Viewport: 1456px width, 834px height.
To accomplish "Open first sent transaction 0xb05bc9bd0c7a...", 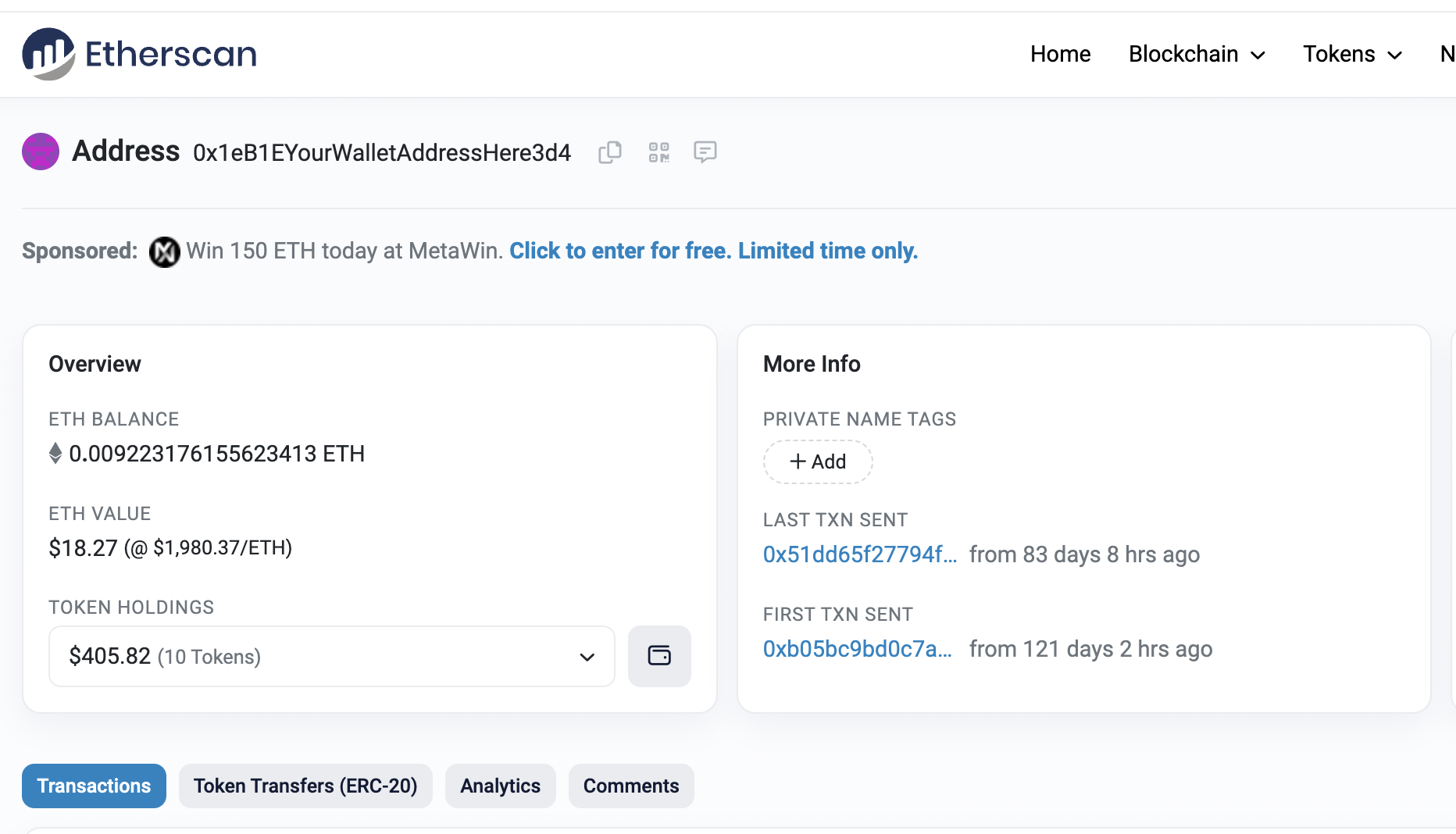I will click(x=858, y=649).
